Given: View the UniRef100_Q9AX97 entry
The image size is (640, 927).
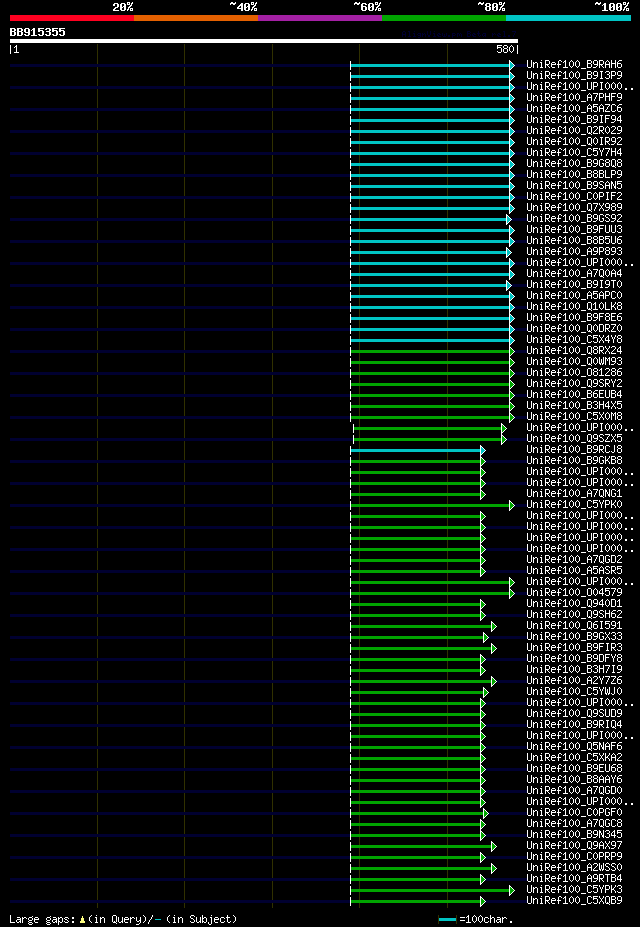Looking at the screenshot, I should [574, 846].
